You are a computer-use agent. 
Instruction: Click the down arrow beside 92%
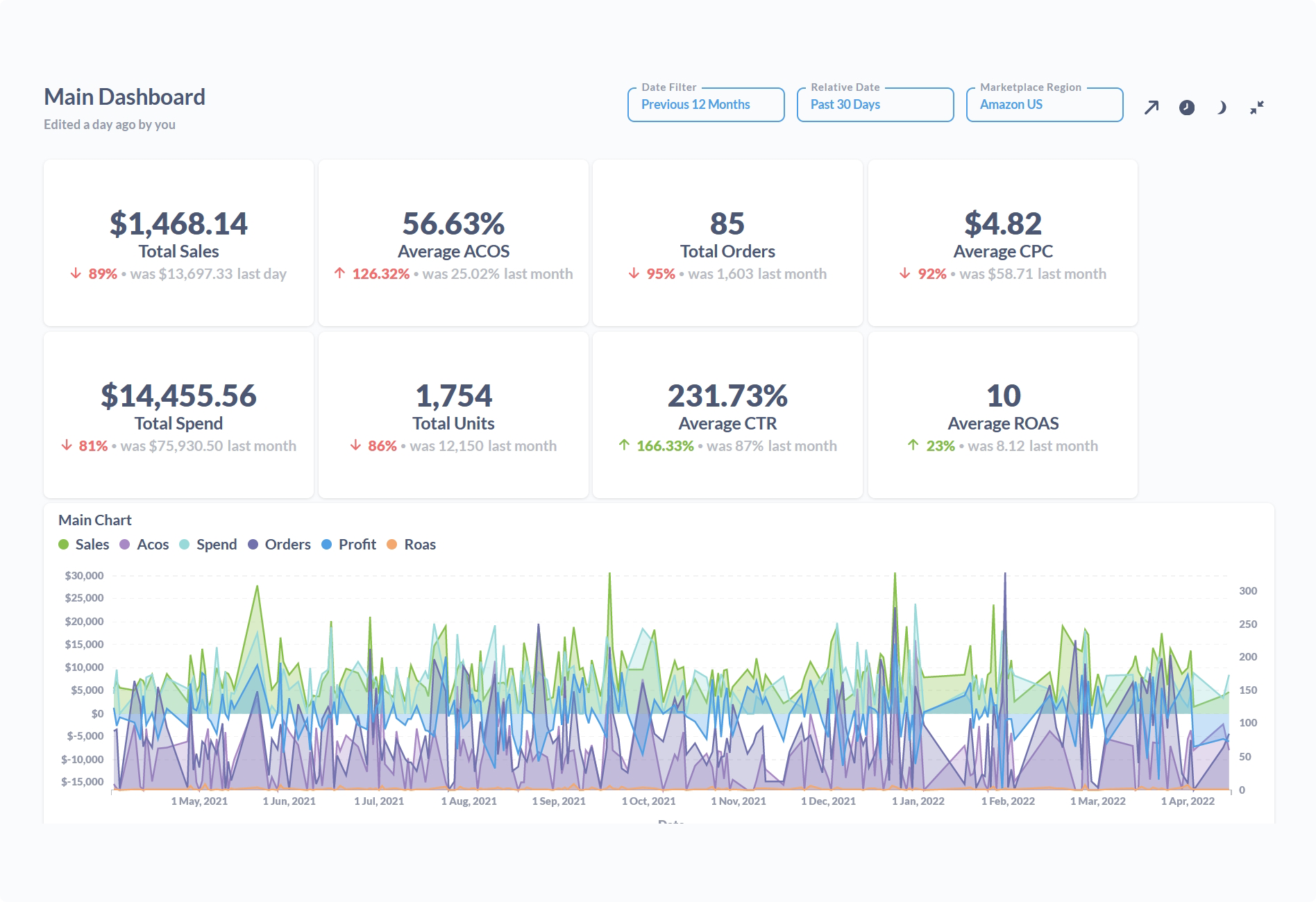tap(904, 273)
